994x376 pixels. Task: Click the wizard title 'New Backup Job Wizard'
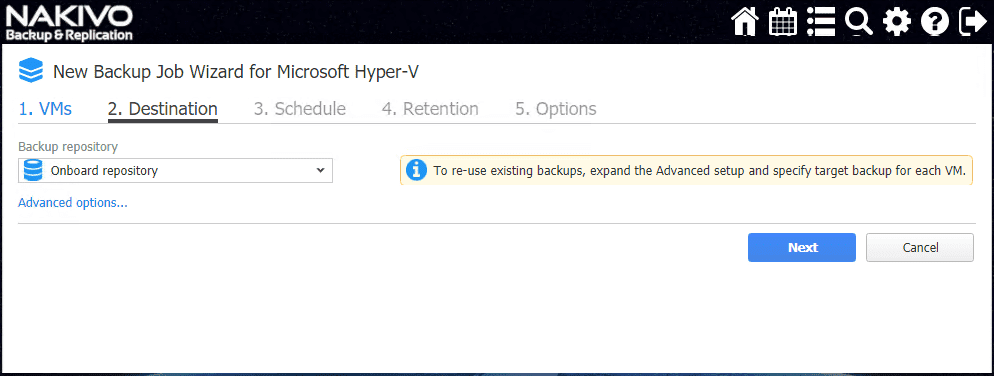pyautogui.click(x=235, y=72)
